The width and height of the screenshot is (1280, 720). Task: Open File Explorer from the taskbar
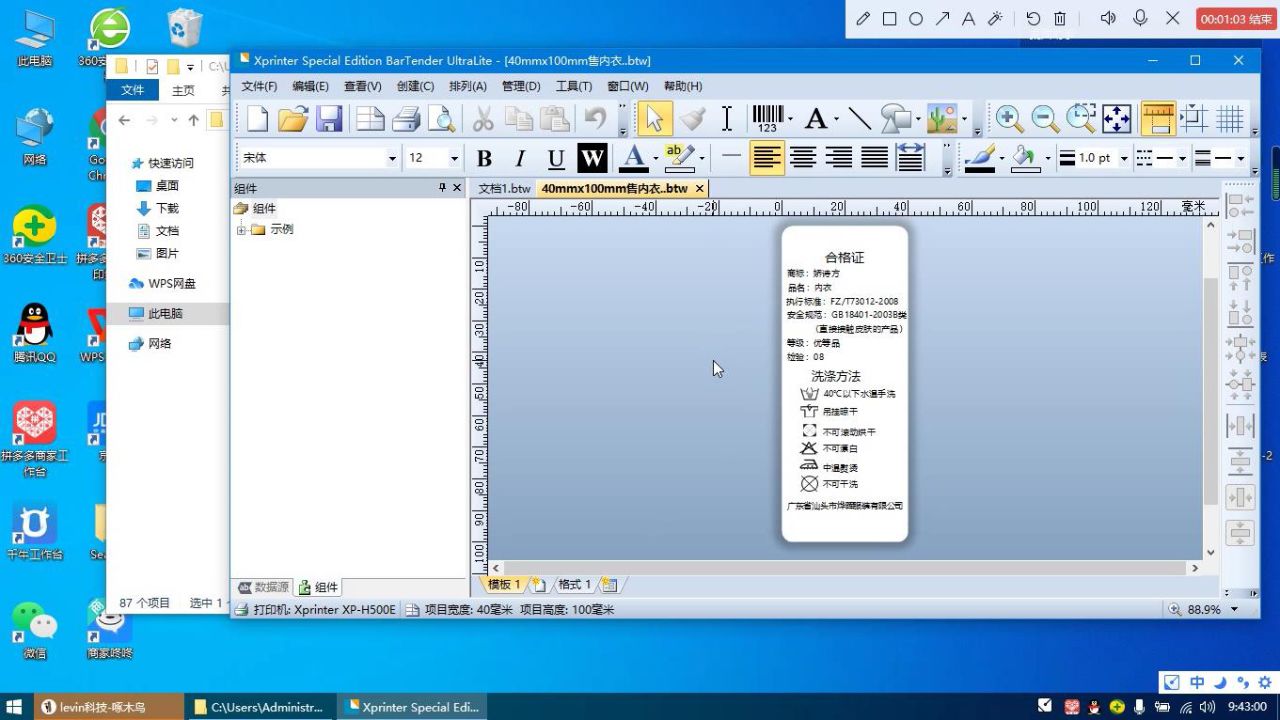tap(260, 707)
